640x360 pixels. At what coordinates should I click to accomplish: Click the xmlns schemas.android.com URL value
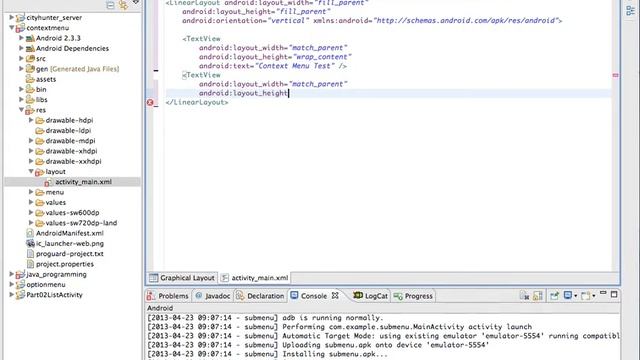466,20
